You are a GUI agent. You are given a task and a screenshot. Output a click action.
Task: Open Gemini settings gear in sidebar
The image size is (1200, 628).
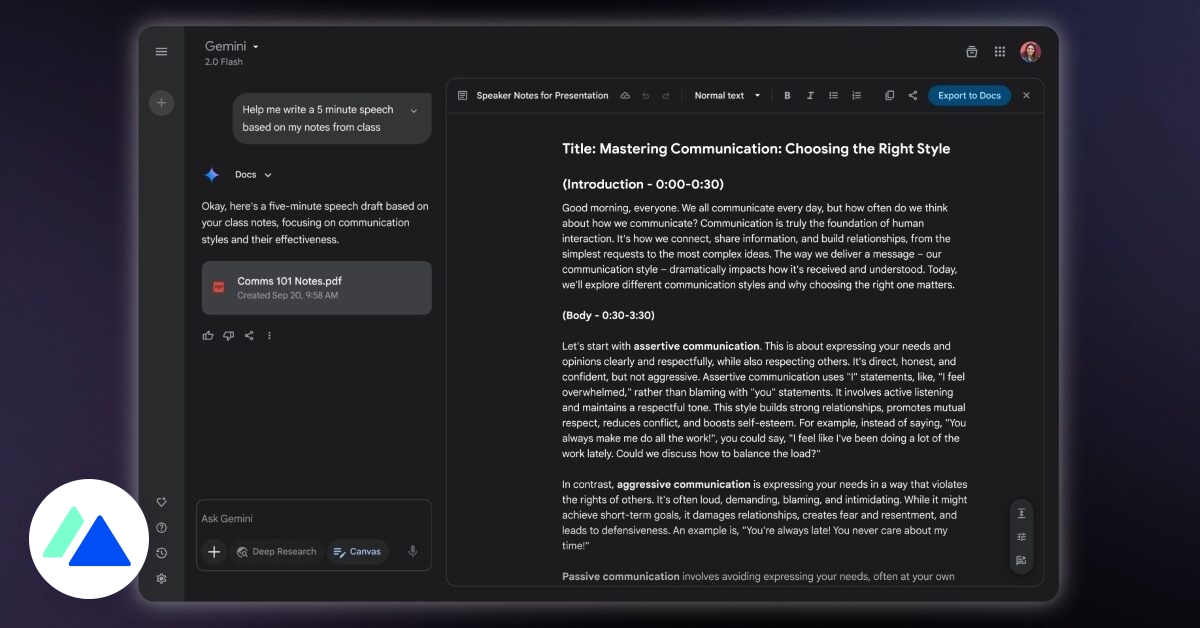click(x=161, y=578)
